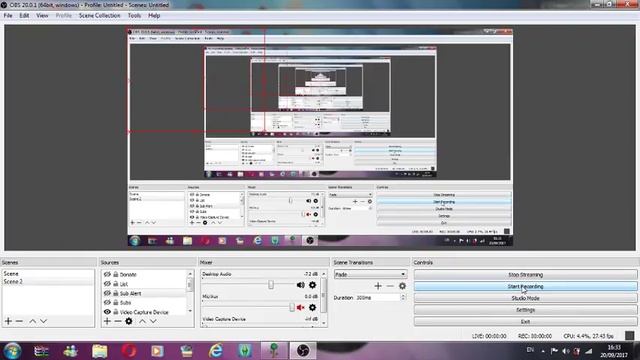The height and width of the screenshot is (360, 640).
Task: Click the Mixer scroll up arrow
Action: tap(324, 273)
